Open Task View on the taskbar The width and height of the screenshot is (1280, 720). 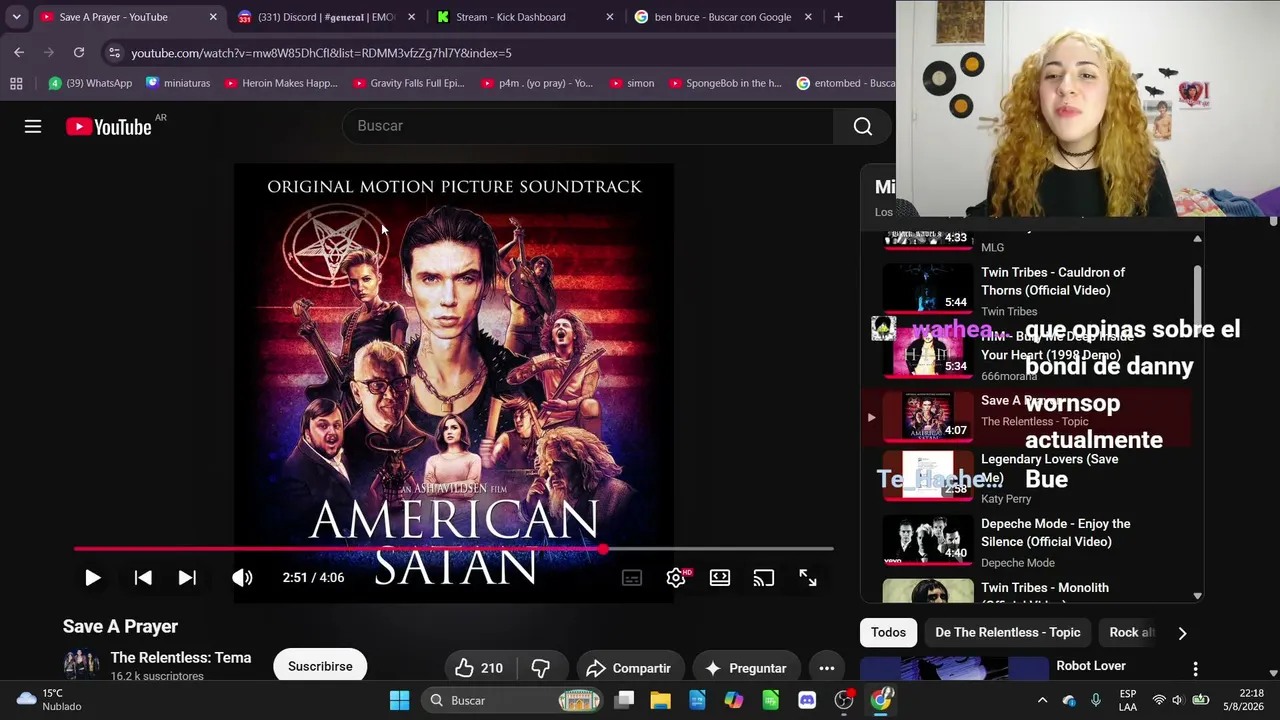click(624, 700)
